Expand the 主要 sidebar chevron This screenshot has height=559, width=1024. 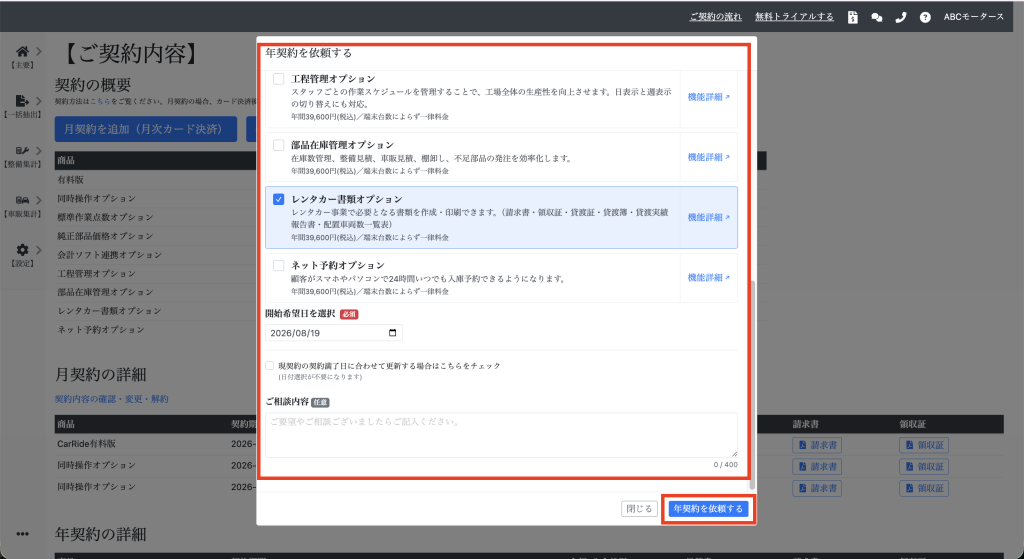(39, 51)
